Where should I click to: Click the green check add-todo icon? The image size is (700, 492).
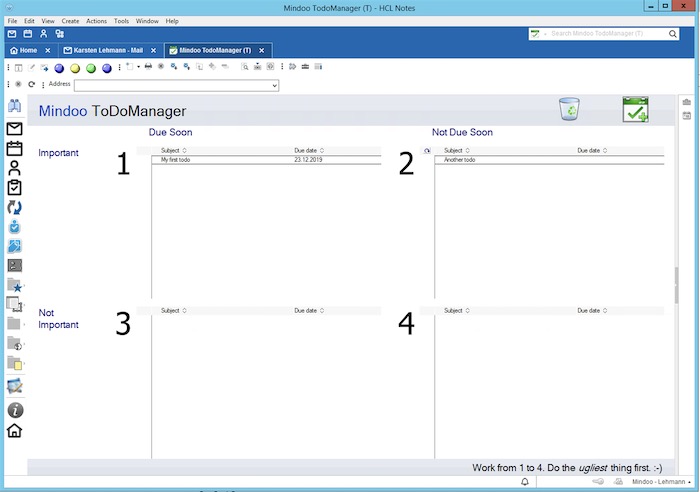(635, 109)
